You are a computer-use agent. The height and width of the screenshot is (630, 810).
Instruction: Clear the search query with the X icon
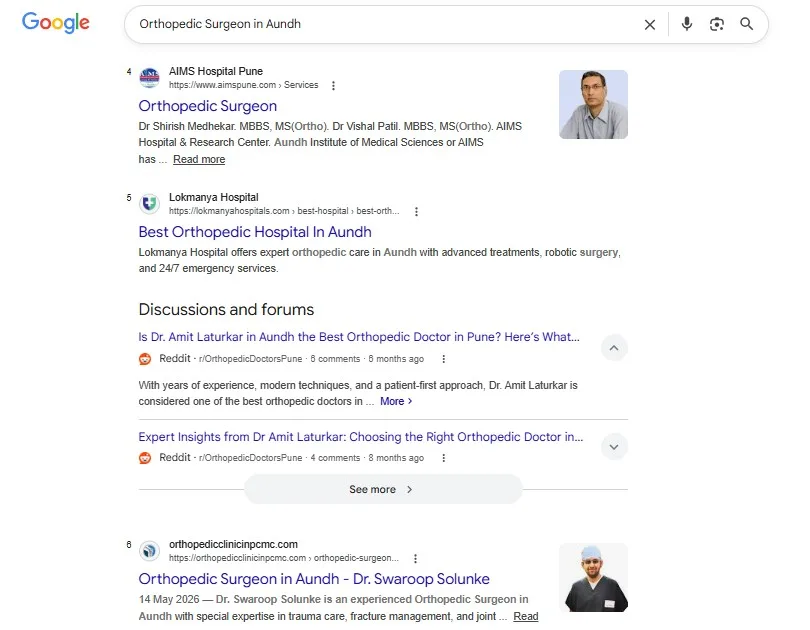pyautogui.click(x=650, y=24)
